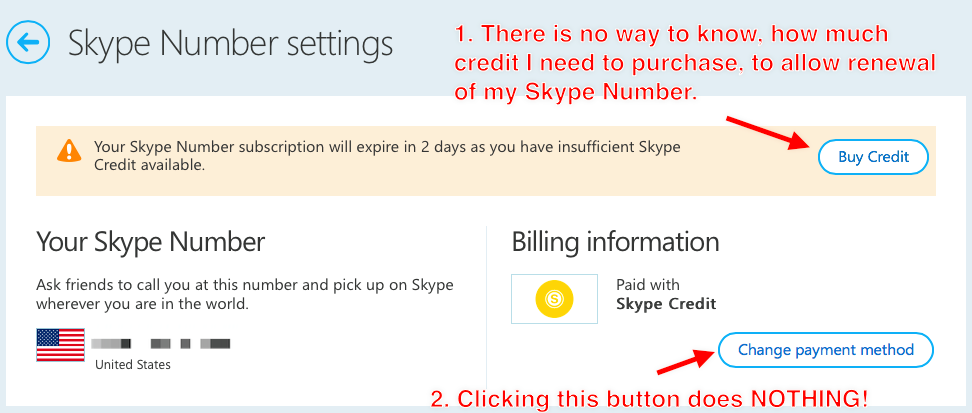The image size is (972, 413).
Task: Click the bold Skype Credit payment text
Action: tap(666, 304)
